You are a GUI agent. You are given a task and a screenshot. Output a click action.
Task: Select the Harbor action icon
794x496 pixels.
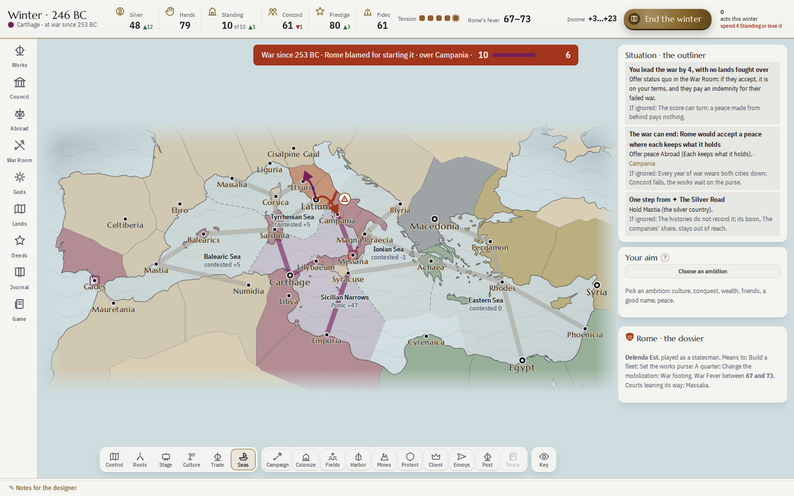click(358, 460)
